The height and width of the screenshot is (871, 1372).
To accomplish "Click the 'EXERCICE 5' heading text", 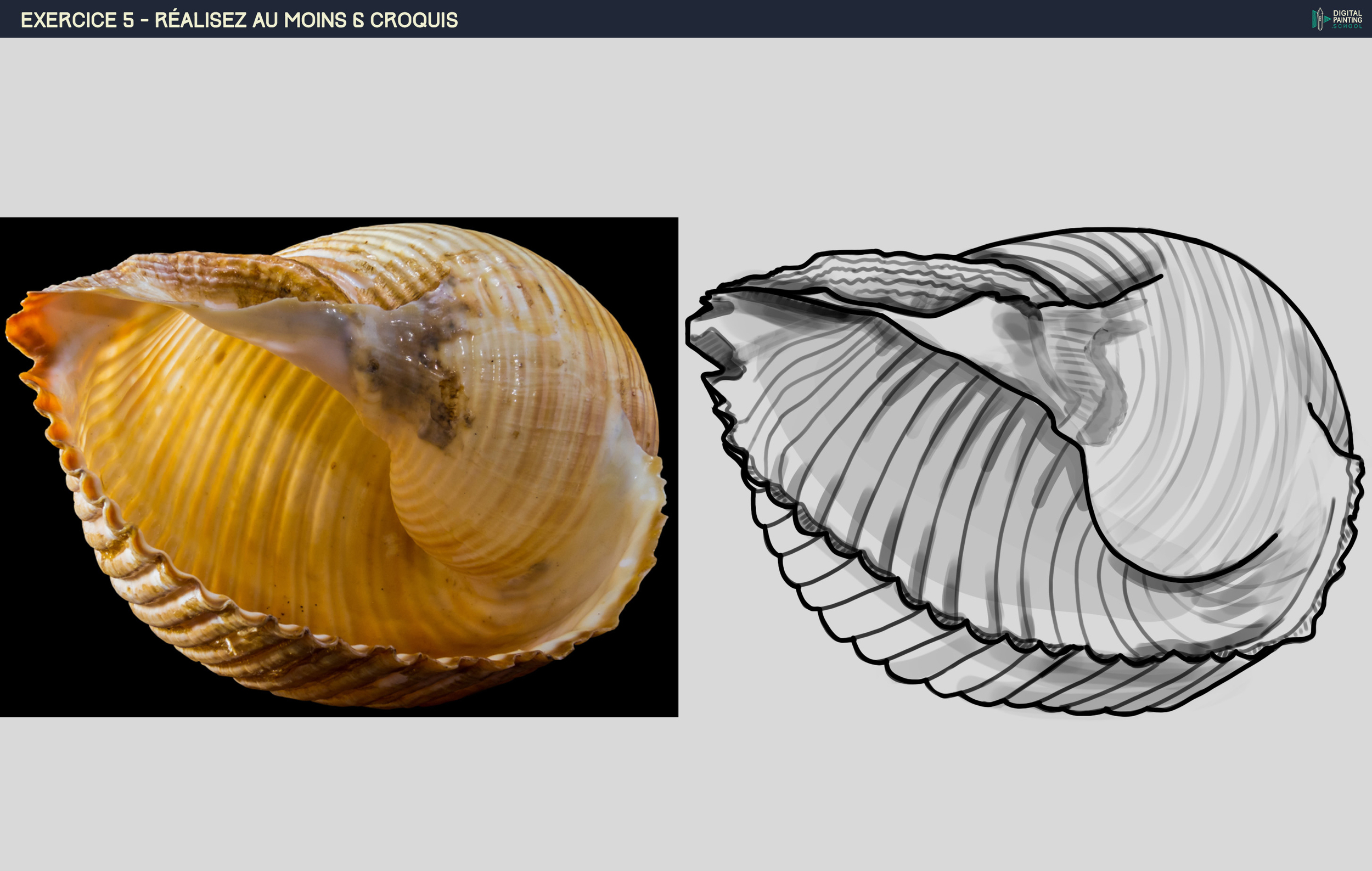I will pos(77,20).
